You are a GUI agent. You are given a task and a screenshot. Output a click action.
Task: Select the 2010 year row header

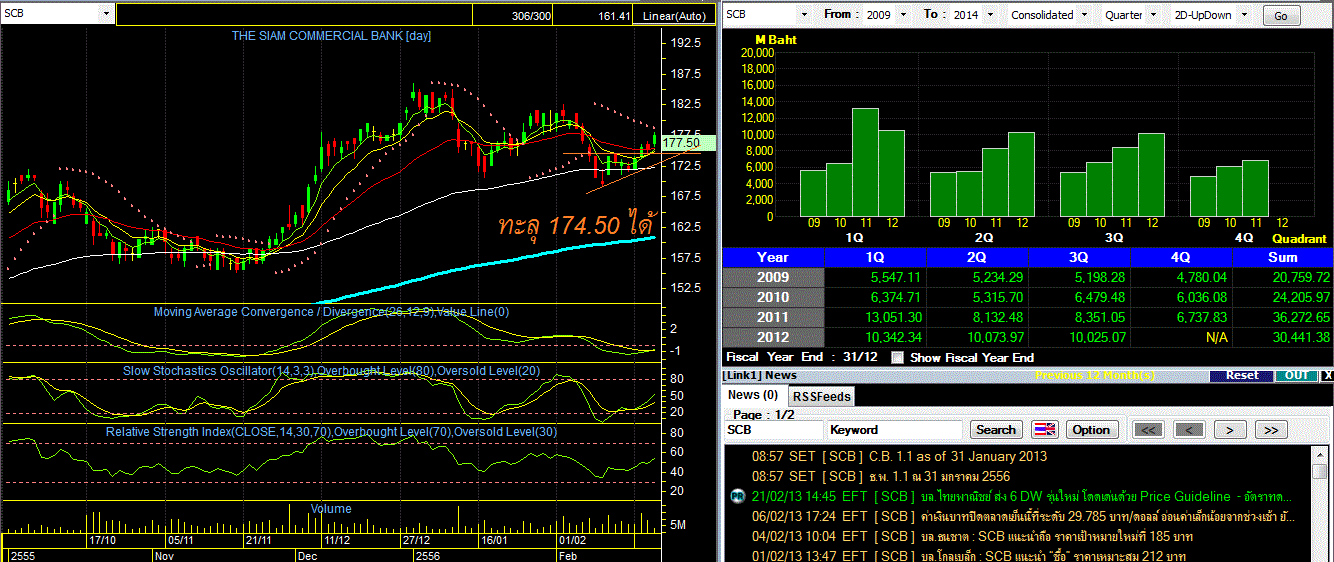point(772,297)
